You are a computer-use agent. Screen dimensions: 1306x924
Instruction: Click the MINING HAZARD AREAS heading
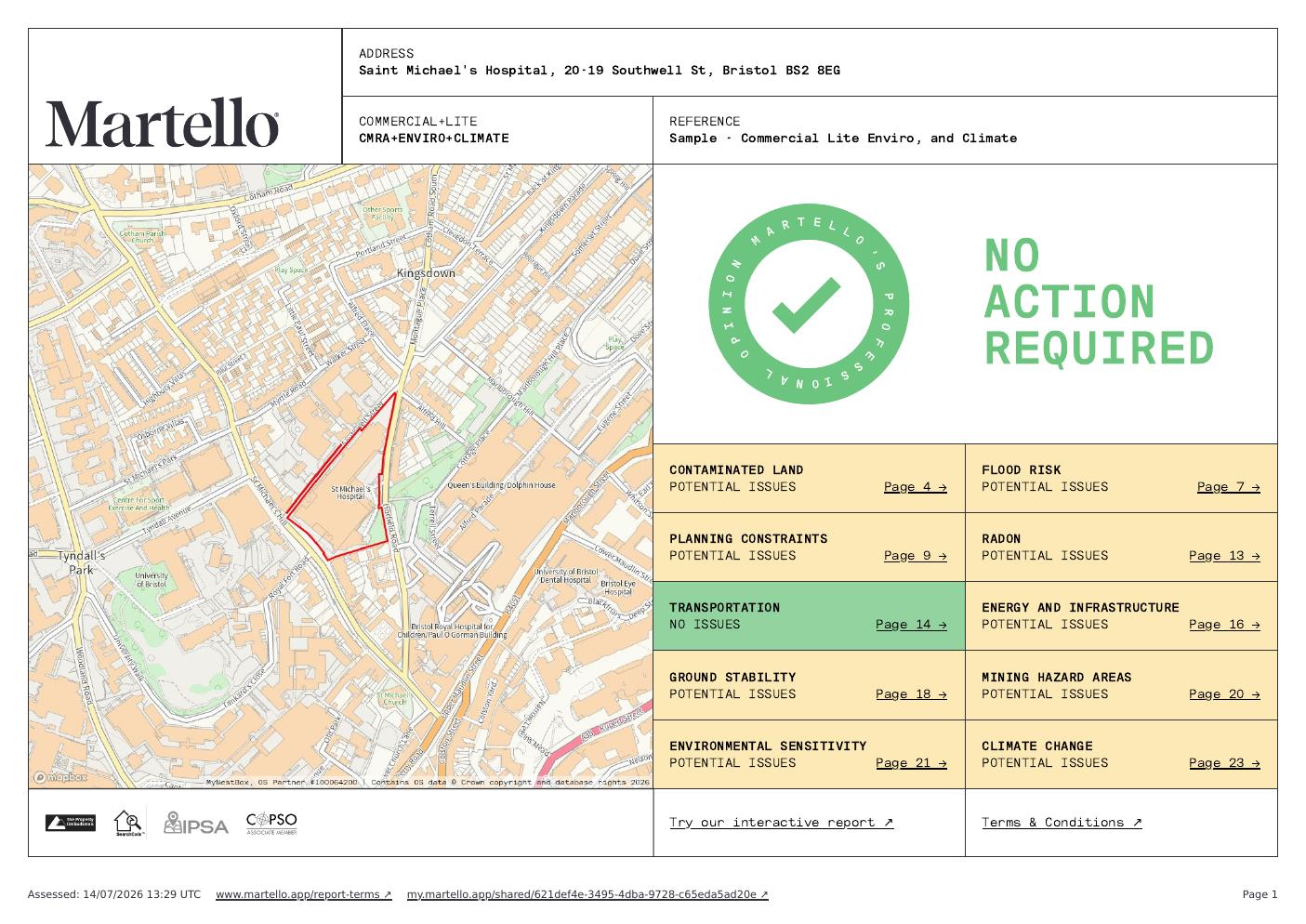point(1056,678)
